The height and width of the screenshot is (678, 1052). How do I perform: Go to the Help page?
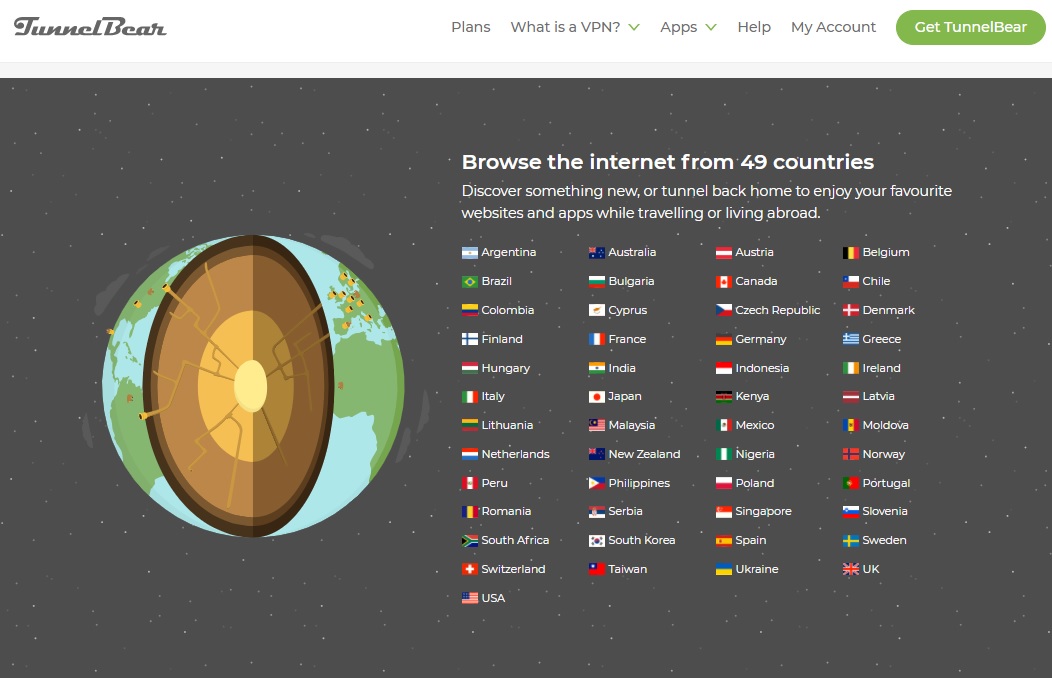[754, 27]
